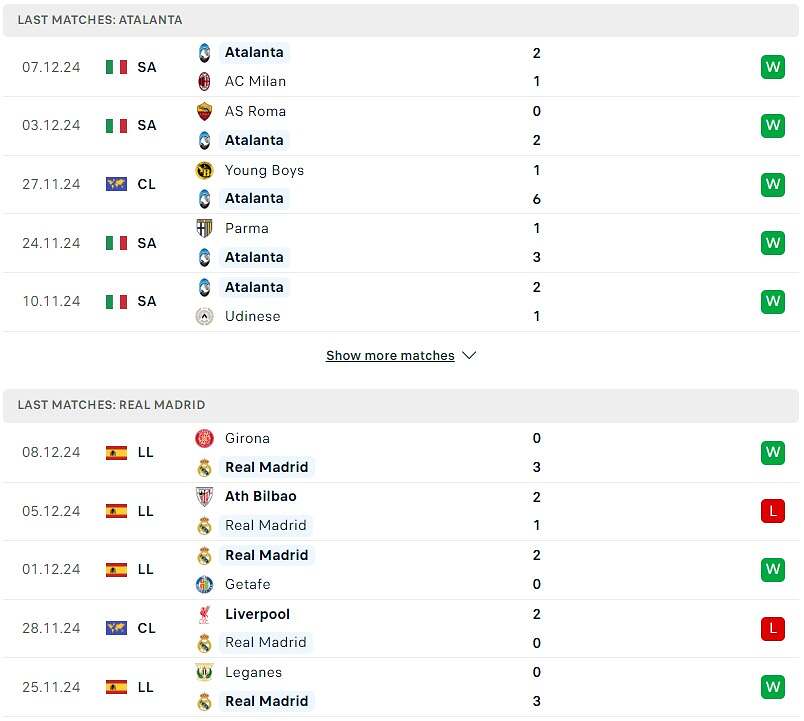Screen dimensions: 804x721
Task: Open the Young Boys team link
Action: click(x=264, y=170)
